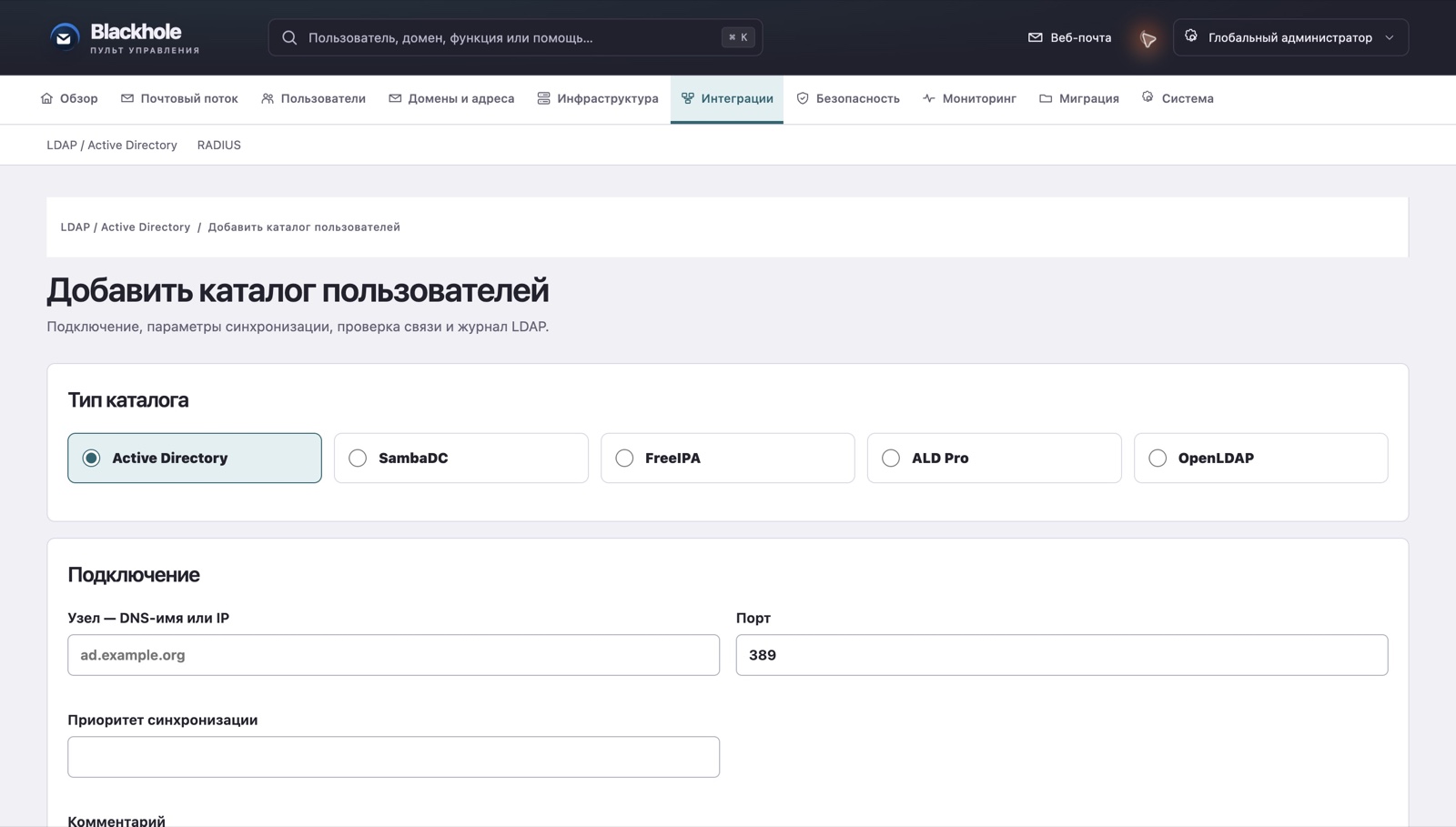The height and width of the screenshot is (827, 1456).
Task: Open LDAP / Active Directory subnav link
Action: click(x=112, y=145)
